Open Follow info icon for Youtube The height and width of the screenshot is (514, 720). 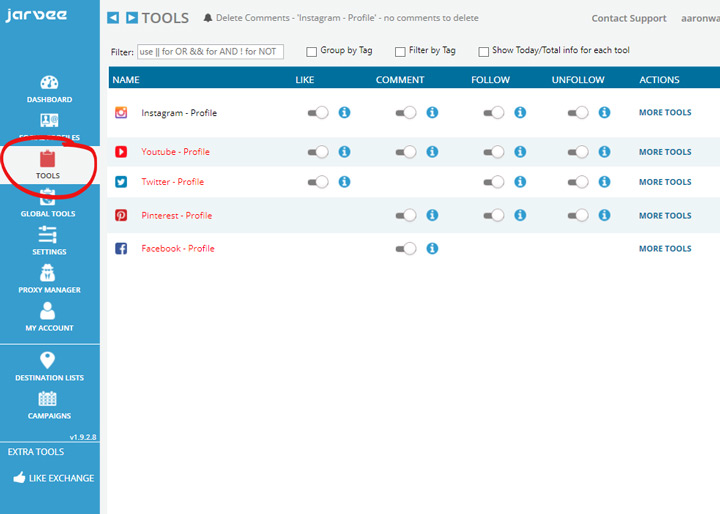pyautogui.click(x=520, y=152)
